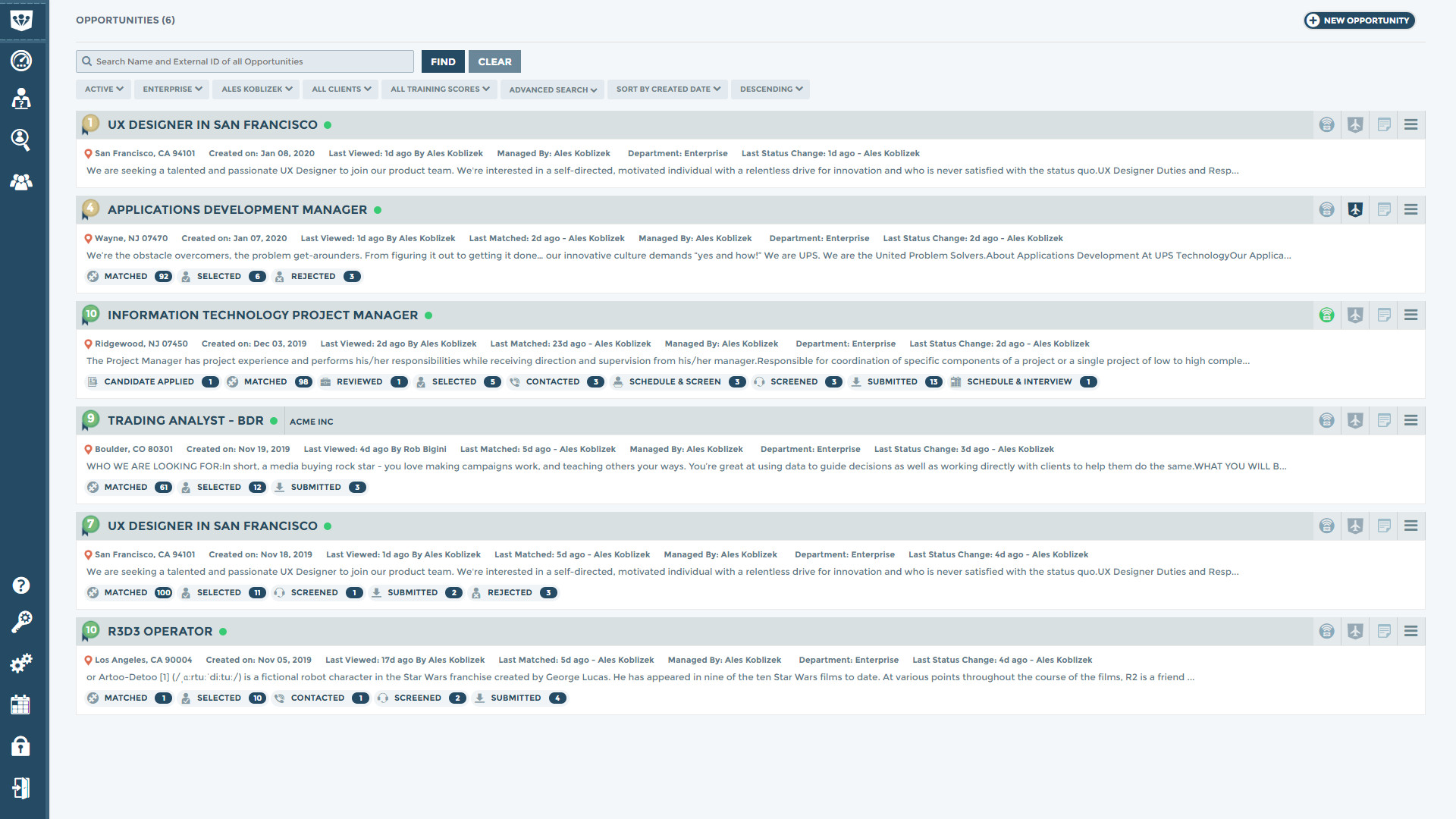Screen dimensions: 1456x819
Task: Open the notes icon for R3D3 Operator
Action: click(x=1384, y=631)
